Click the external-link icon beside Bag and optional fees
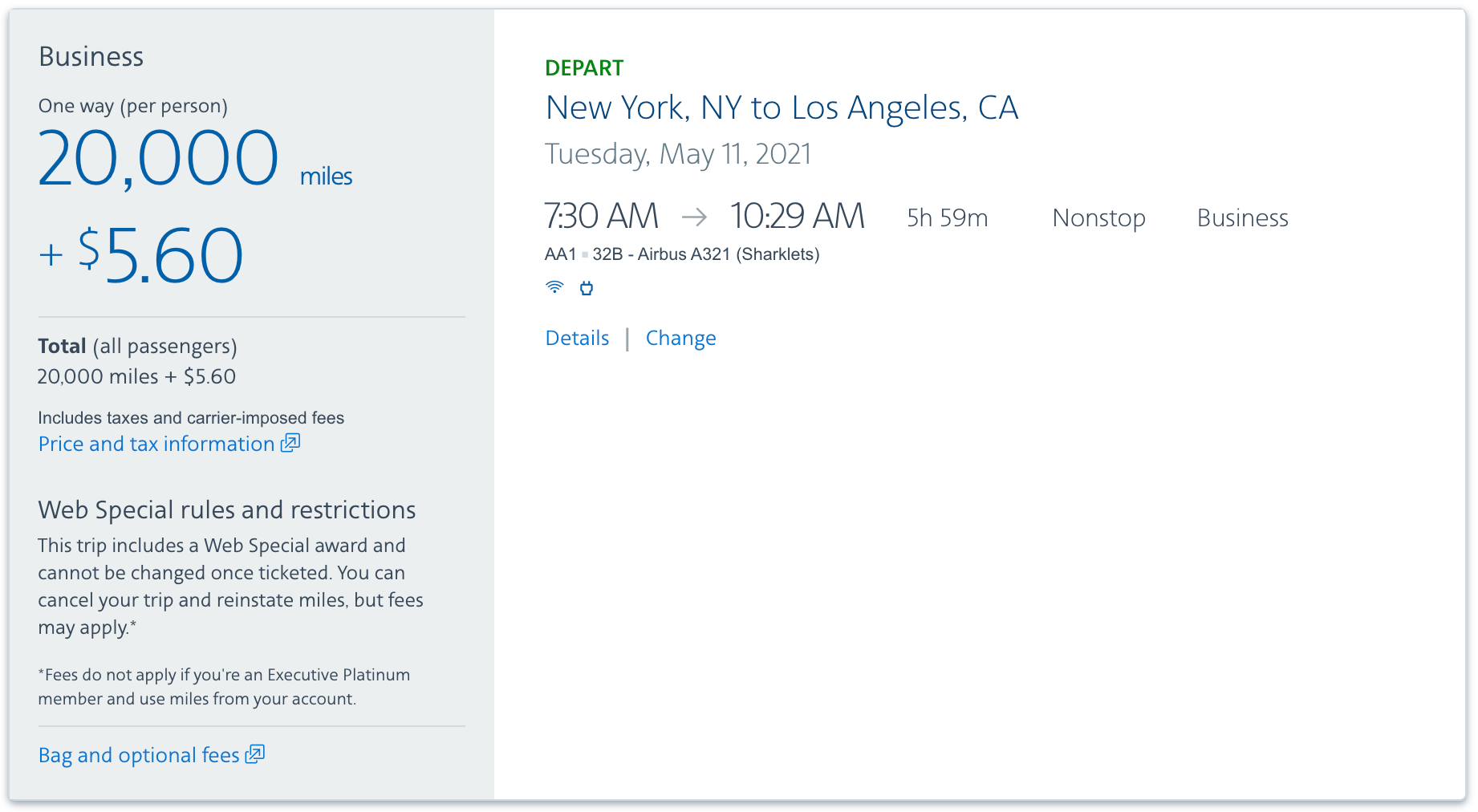Screen dimensions: 1478x812 click(x=255, y=754)
